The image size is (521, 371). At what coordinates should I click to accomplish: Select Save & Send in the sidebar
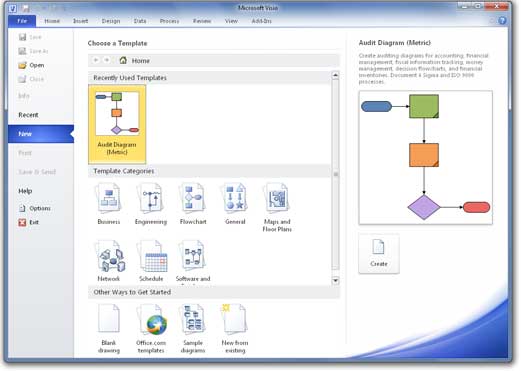(37, 172)
